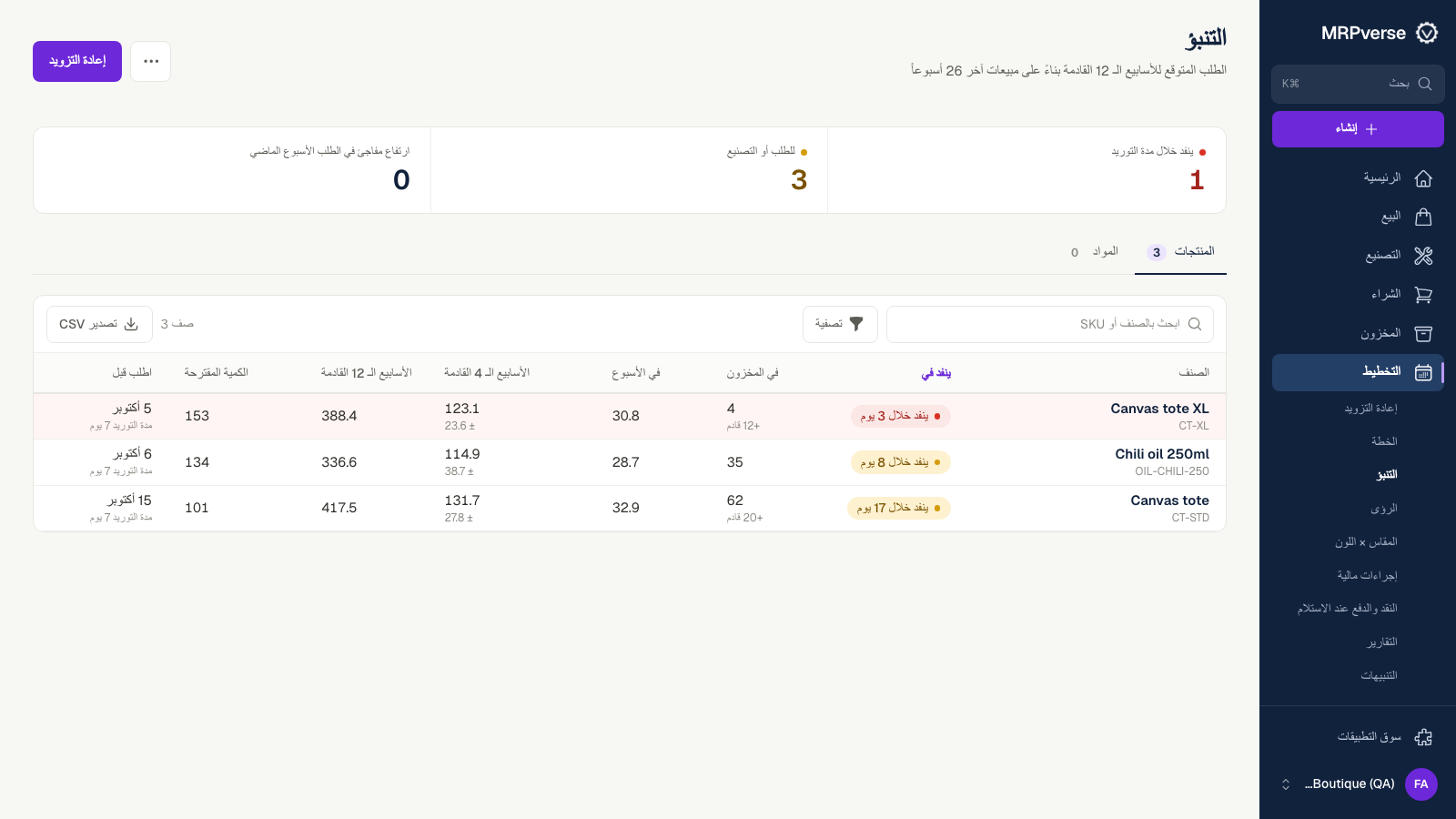Click the ابحث بالصنف أو SKU field
The image size is (1456, 819).
click(x=1050, y=324)
